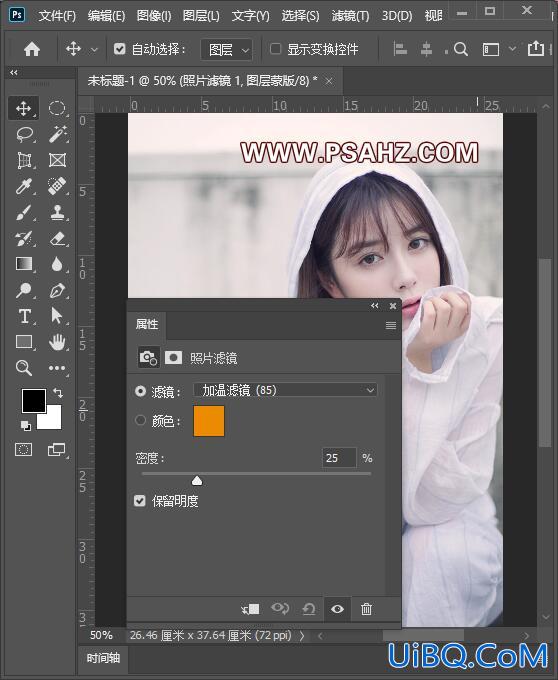Open the 图层 auto-select dropdown
This screenshot has width=558, height=680.
[x=226, y=49]
